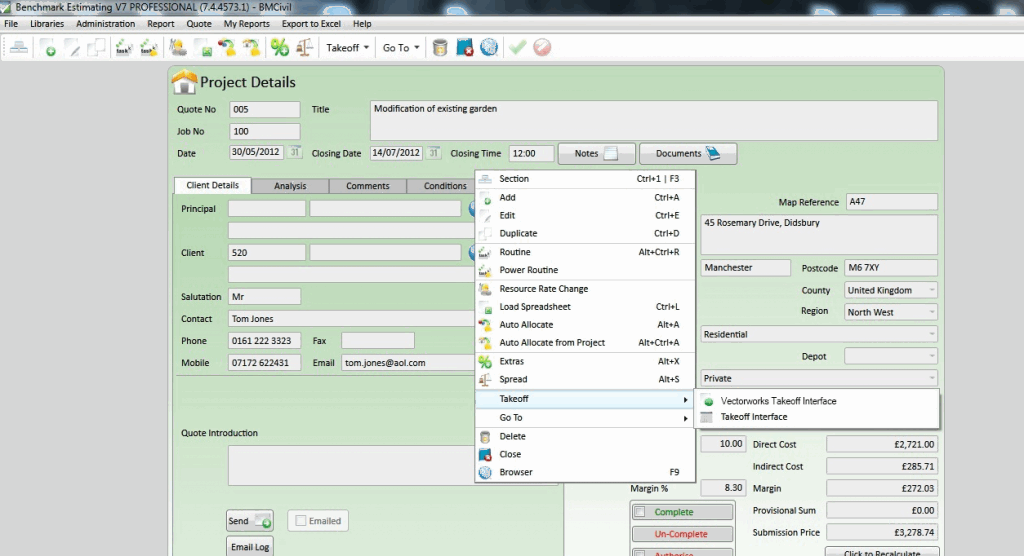Click the Add (green plus) toolbar icon
Viewport: 1024px width, 556px height.
(48, 47)
